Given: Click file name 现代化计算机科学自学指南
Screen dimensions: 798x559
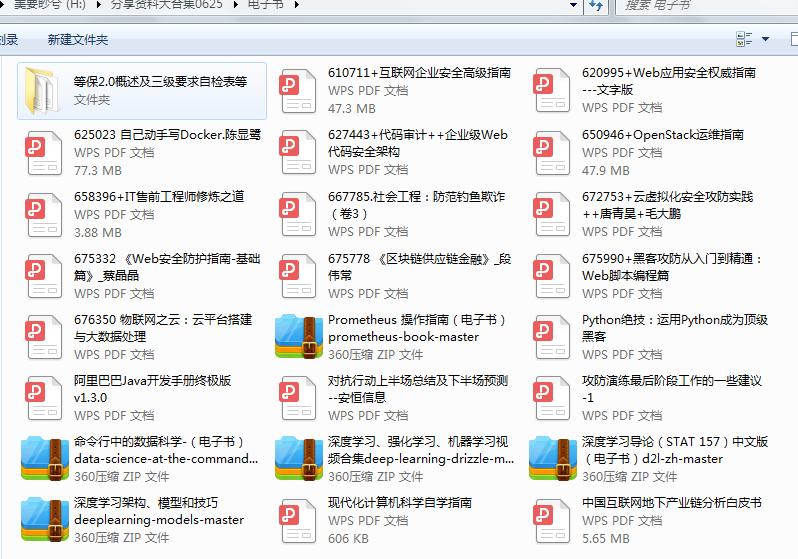Looking at the screenshot, I should click(x=400, y=502).
